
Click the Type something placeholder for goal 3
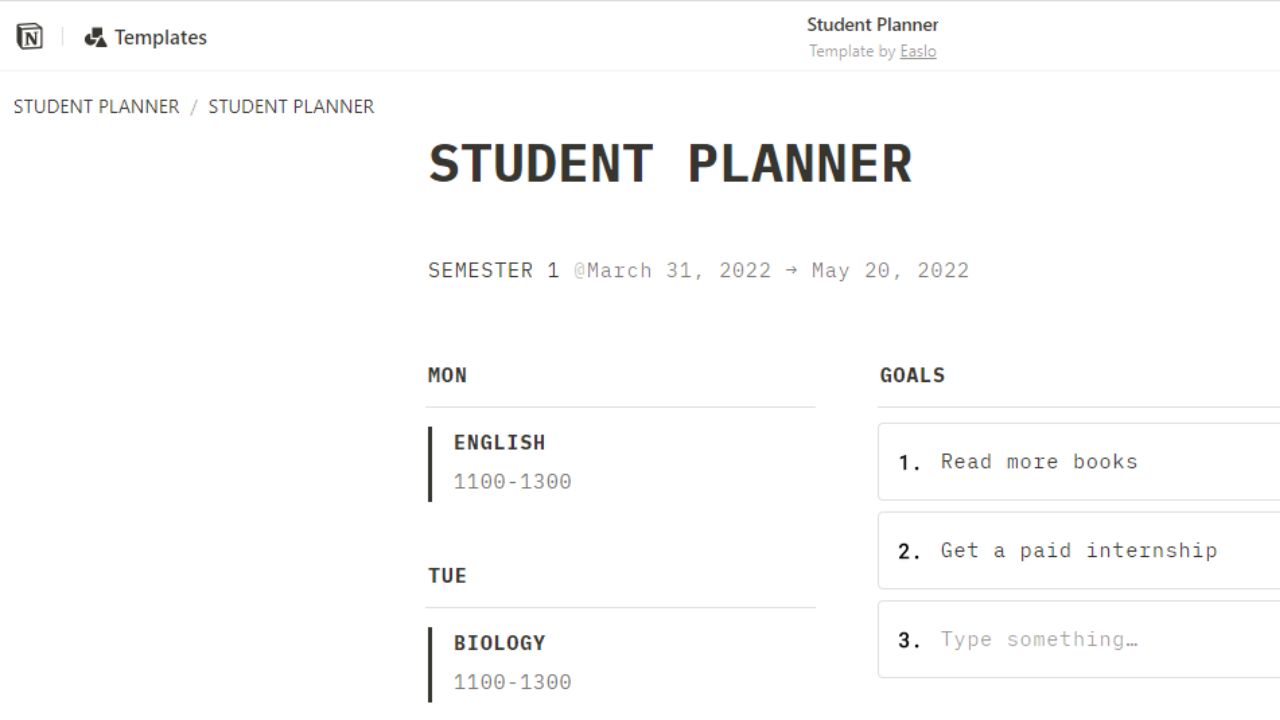[x=1038, y=639]
